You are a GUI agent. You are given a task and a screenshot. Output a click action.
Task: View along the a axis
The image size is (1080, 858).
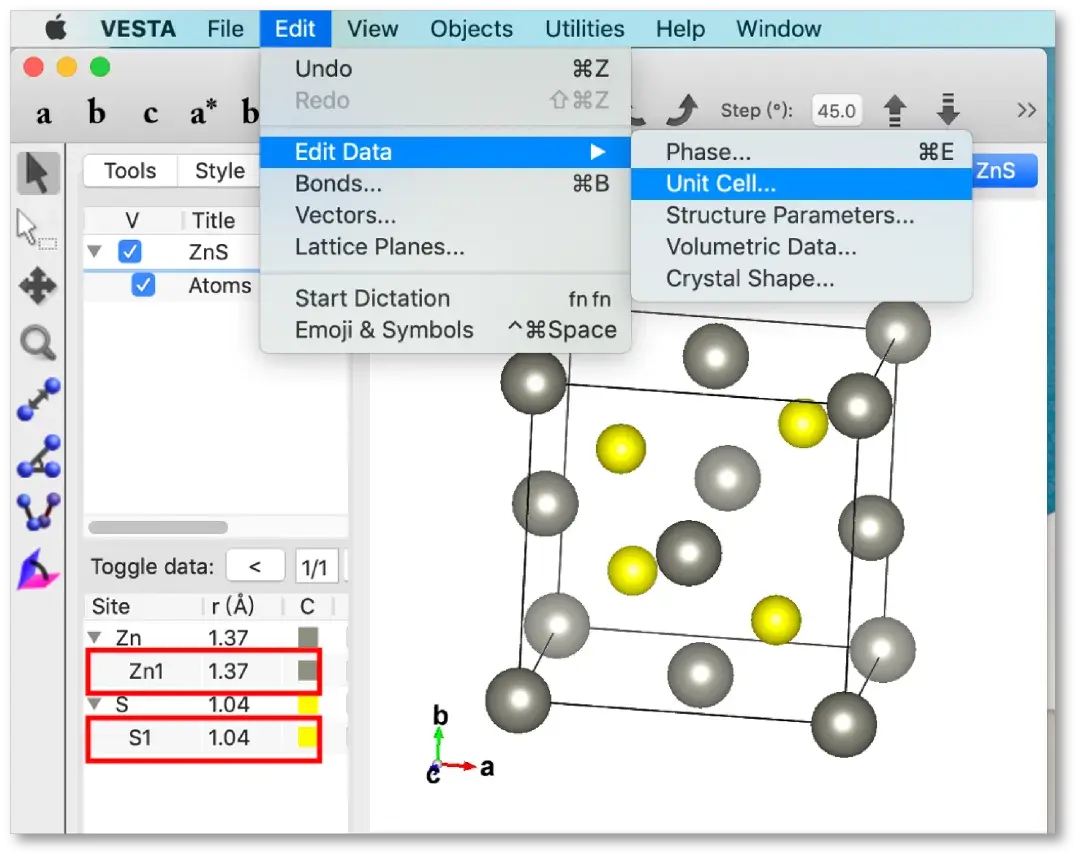point(43,114)
